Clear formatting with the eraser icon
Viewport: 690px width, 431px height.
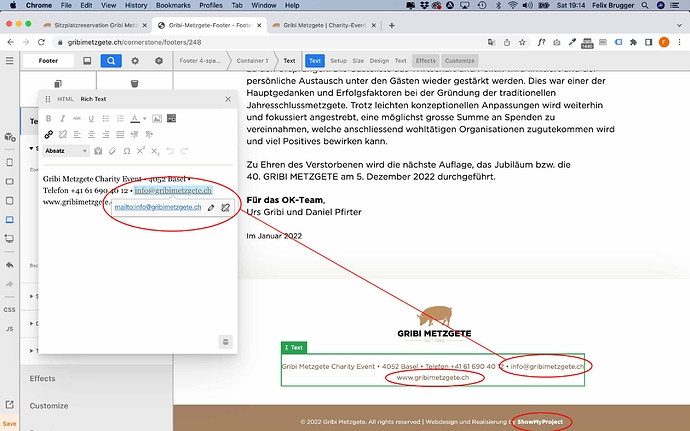click(112, 151)
